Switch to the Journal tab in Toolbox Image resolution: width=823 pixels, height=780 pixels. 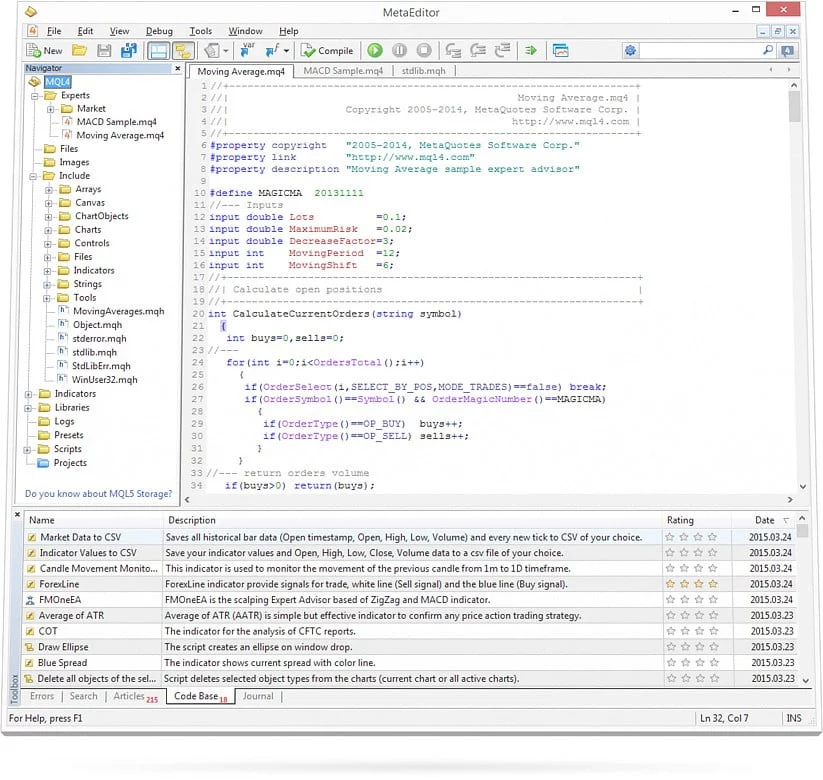pos(258,696)
